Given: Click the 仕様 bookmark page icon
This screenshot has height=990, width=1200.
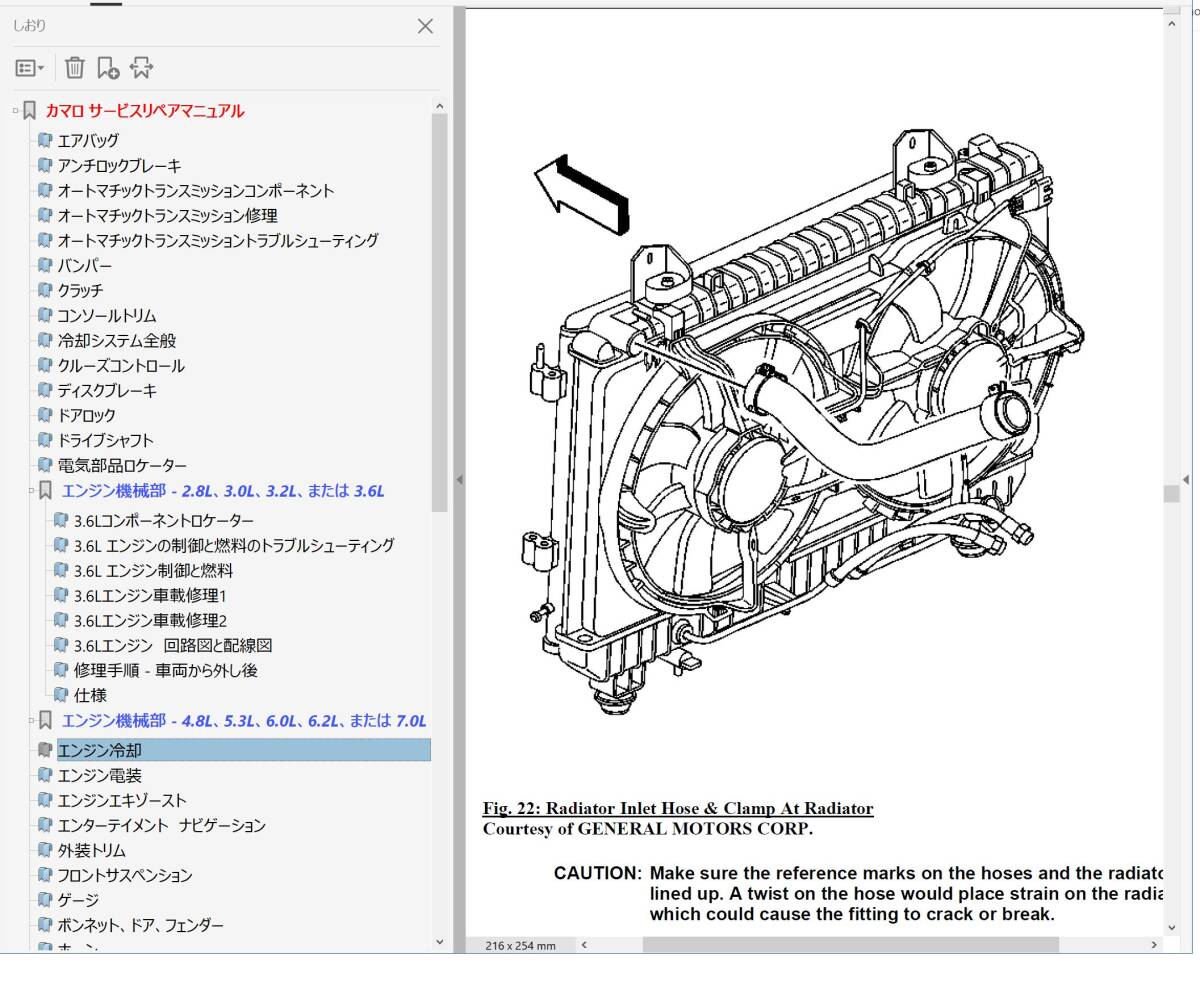Looking at the screenshot, I should point(60,694).
